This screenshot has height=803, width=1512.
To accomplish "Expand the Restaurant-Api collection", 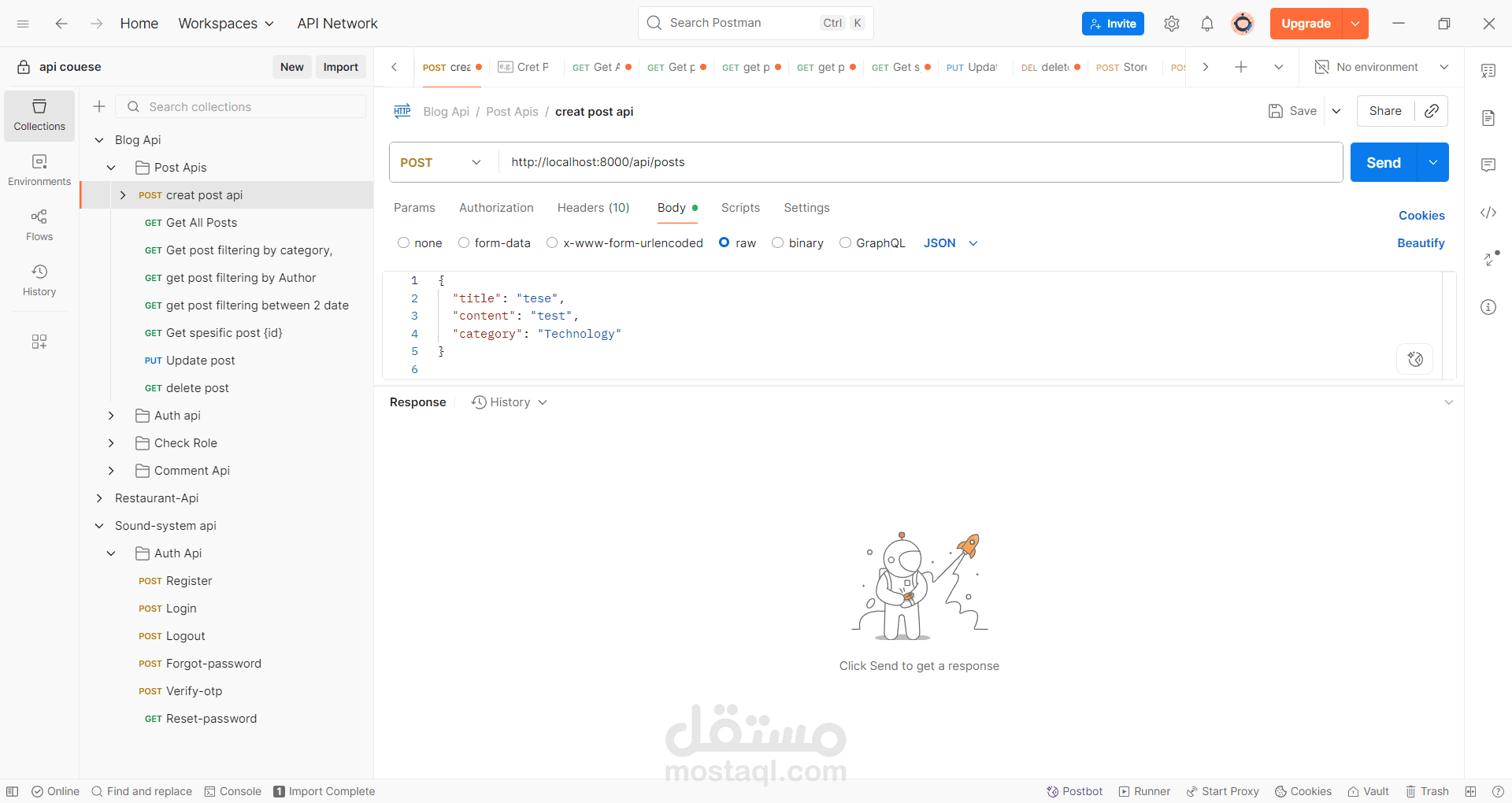I will coord(99,498).
